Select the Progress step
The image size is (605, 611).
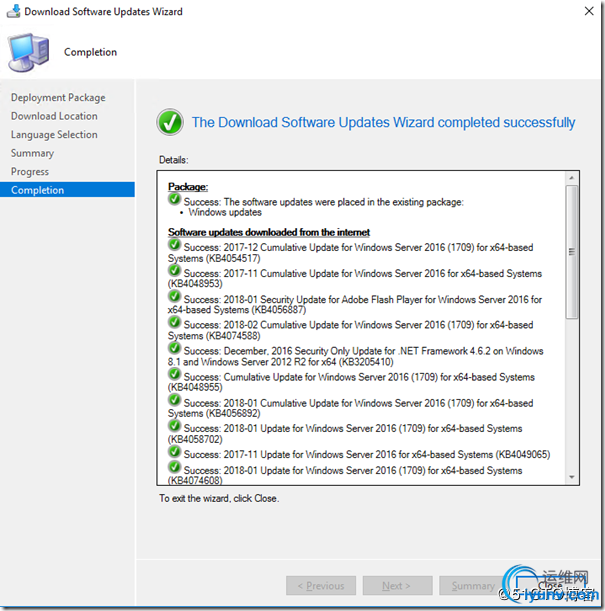click(30, 172)
